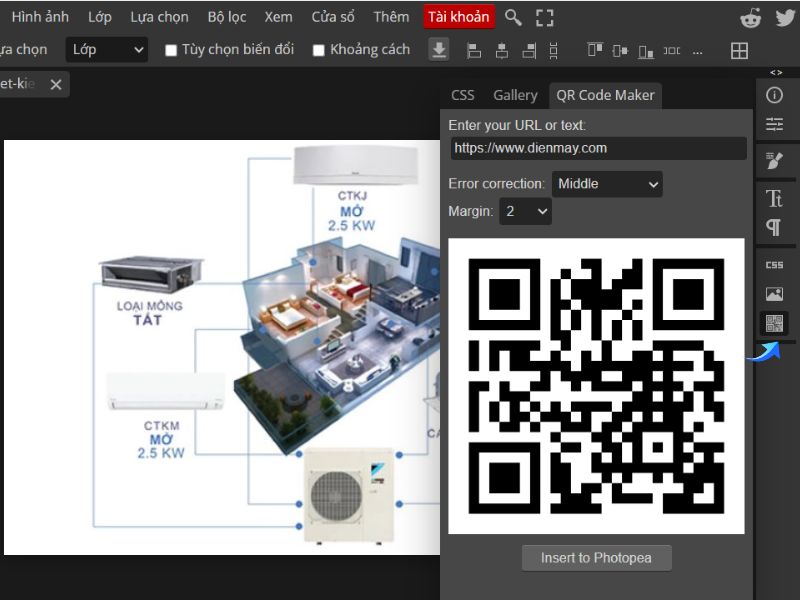Open the Xem menu

(278, 17)
